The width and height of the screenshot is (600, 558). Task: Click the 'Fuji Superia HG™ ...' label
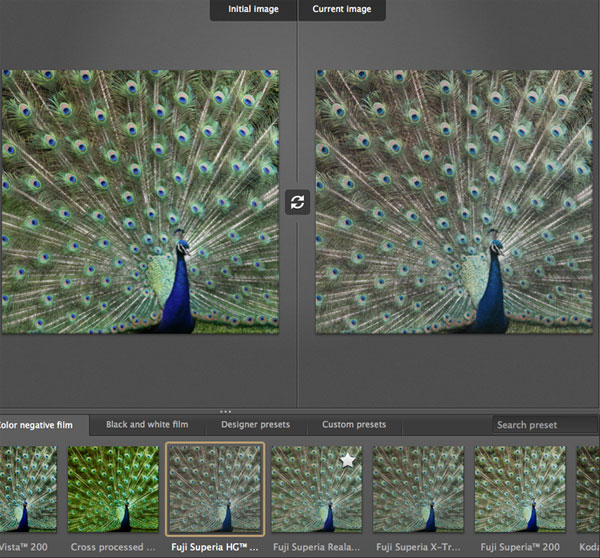[x=215, y=547]
